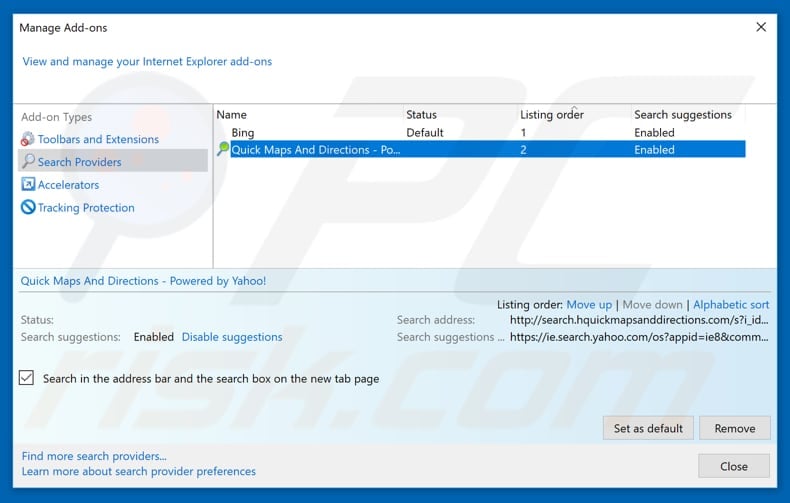Click Quick Maps row Enabled suggestions cell

click(x=654, y=150)
